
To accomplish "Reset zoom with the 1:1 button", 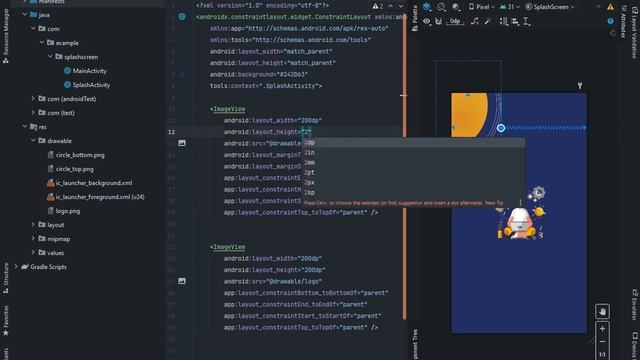I will (x=602, y=354).
